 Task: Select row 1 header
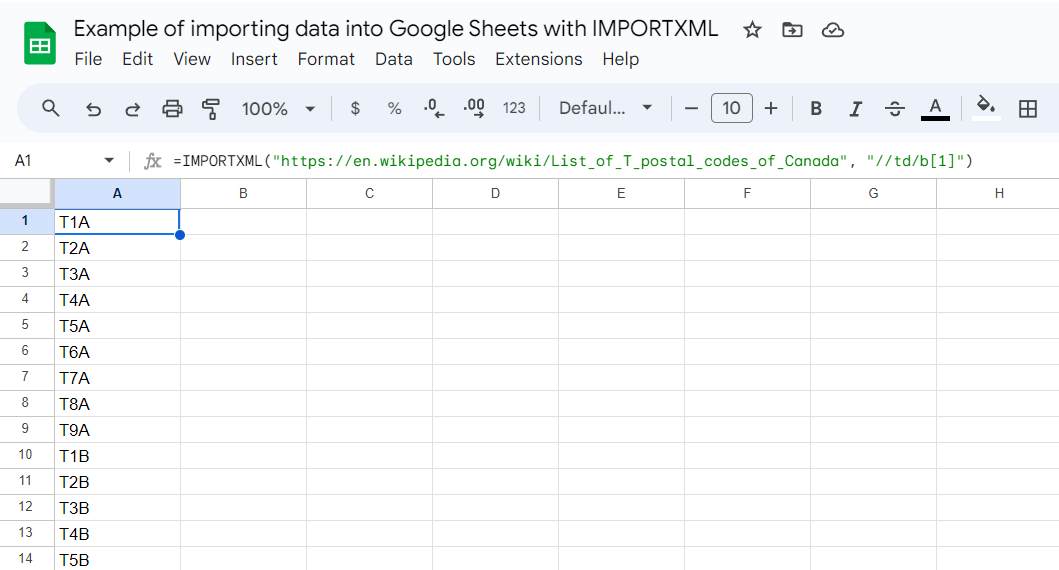[x=26, y=222]
